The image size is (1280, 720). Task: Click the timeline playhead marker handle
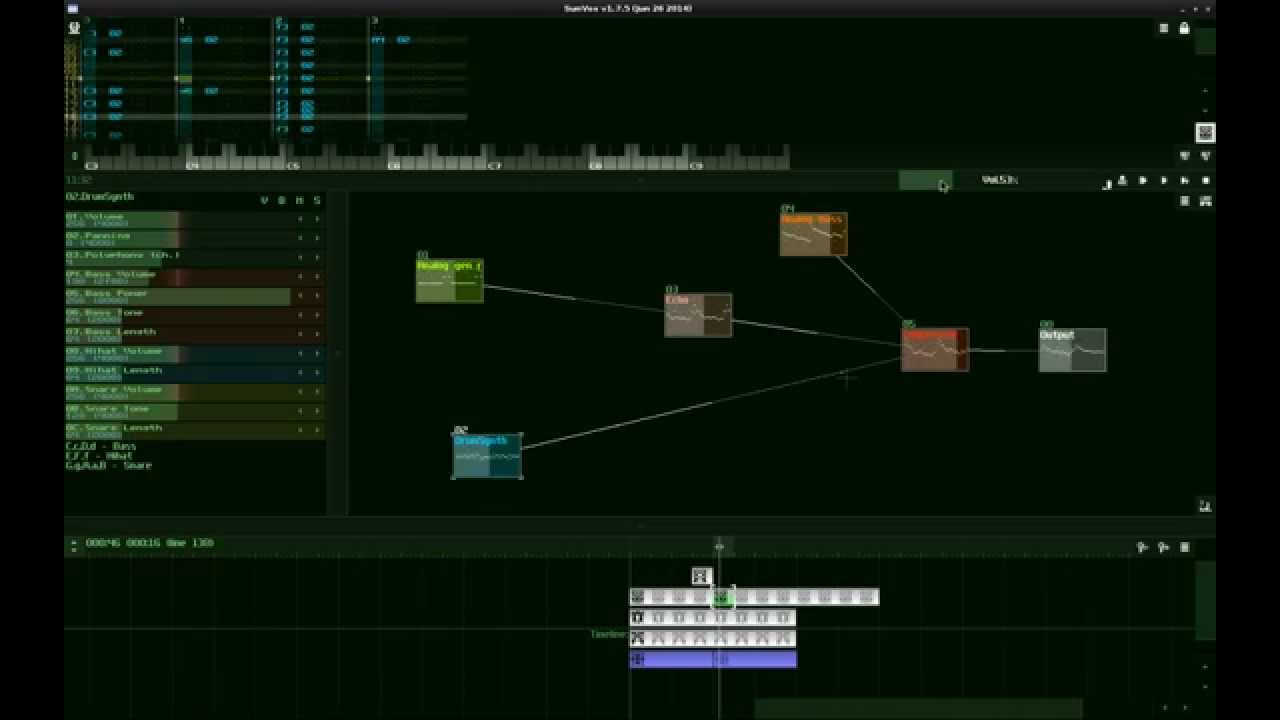pyautogui.click(x=719, y=546)
